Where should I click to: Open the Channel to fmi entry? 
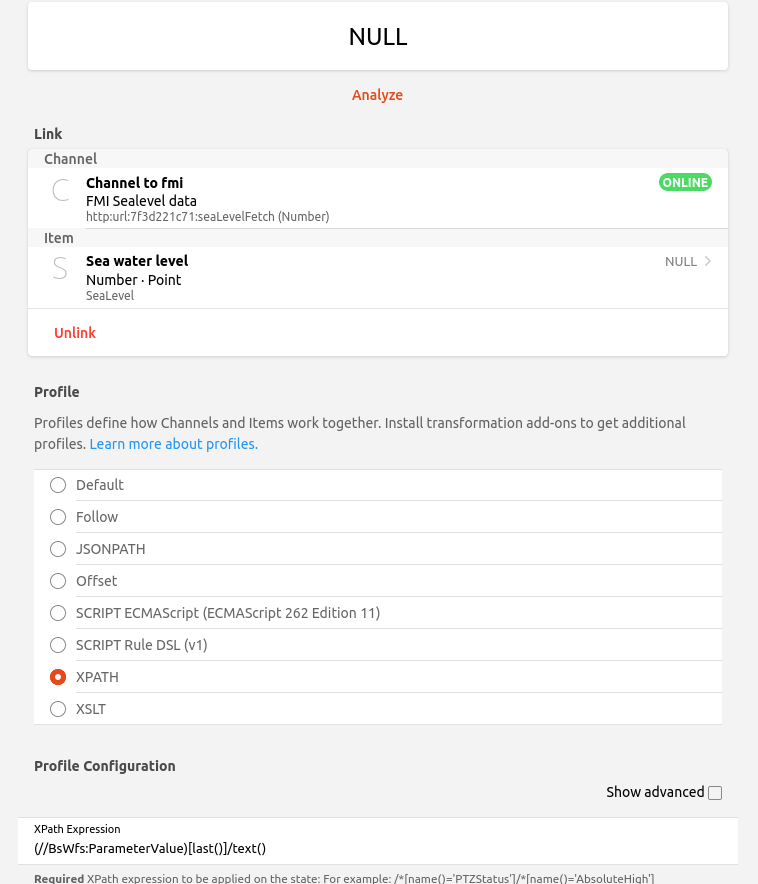coord(300,199)
